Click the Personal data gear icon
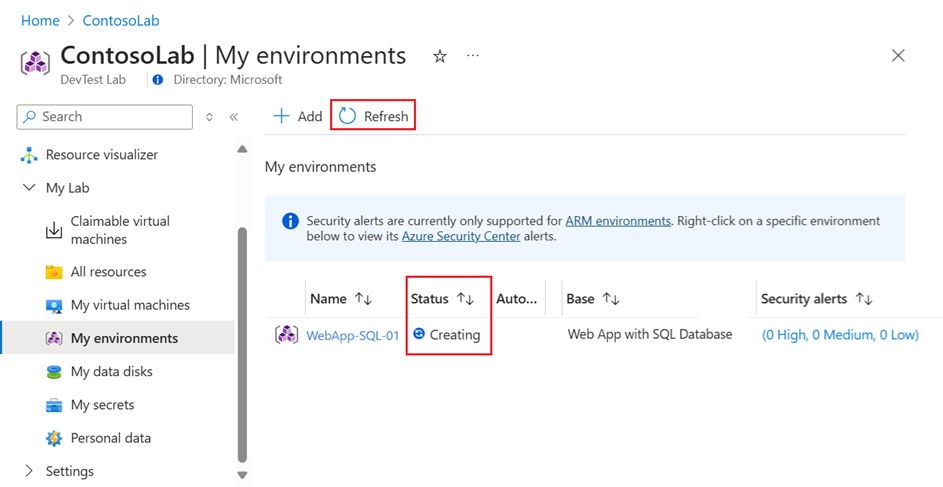This screenshot has width=943, height=487. pyautogui.click(x=54, y=438)
